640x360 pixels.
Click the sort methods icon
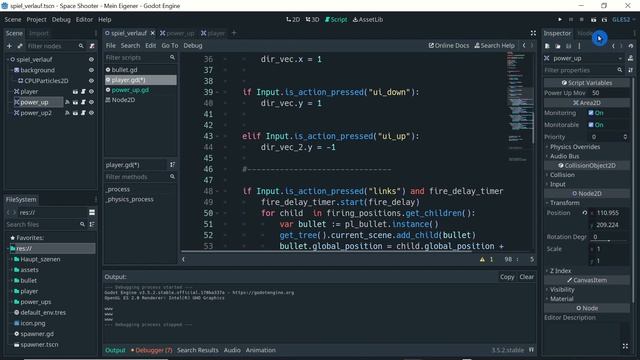click(172, 164)
